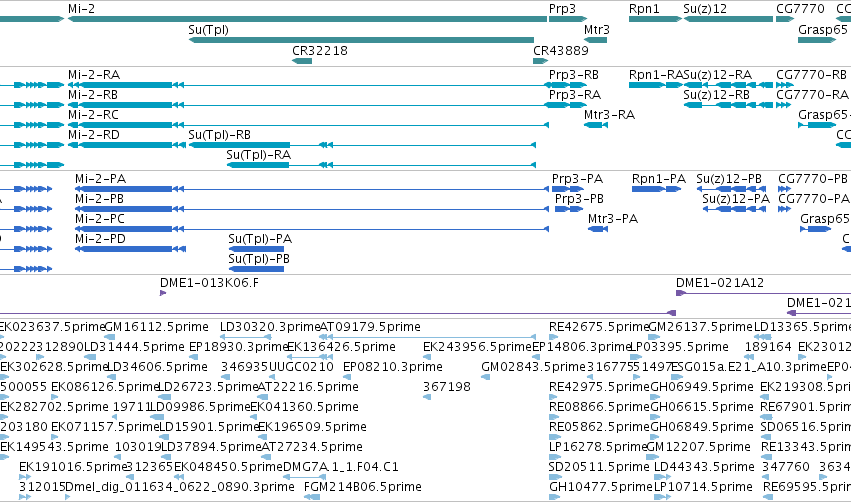This screenshot has height=502, width=851.
Task: Click the Su(Tpl)-RA transcript
Action: coord(381,165)
